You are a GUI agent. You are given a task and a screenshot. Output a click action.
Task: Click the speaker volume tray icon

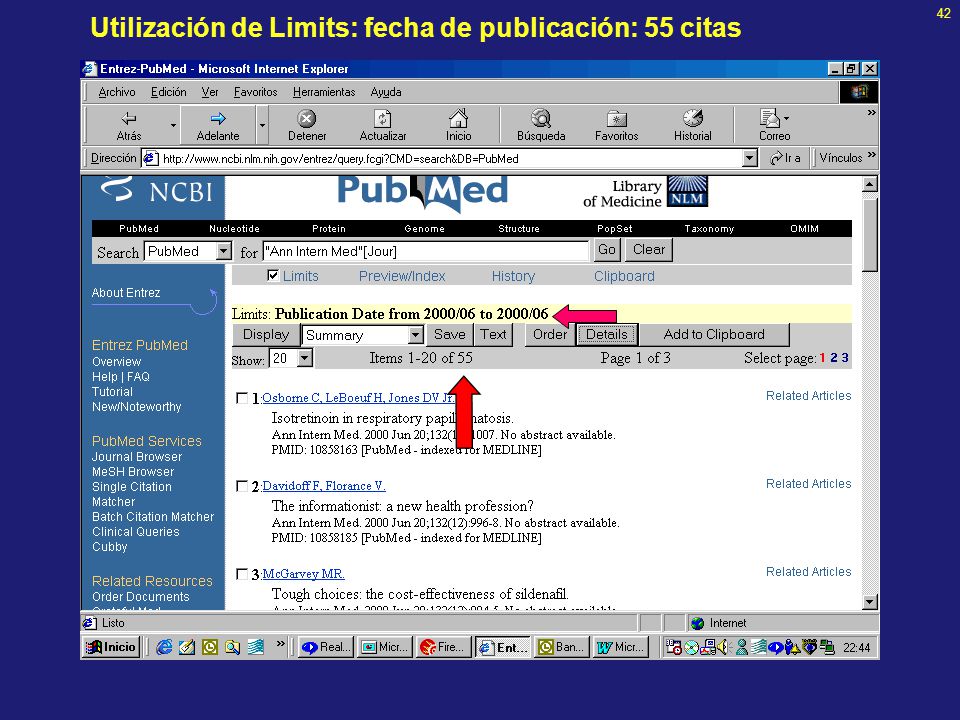(724, 647)
